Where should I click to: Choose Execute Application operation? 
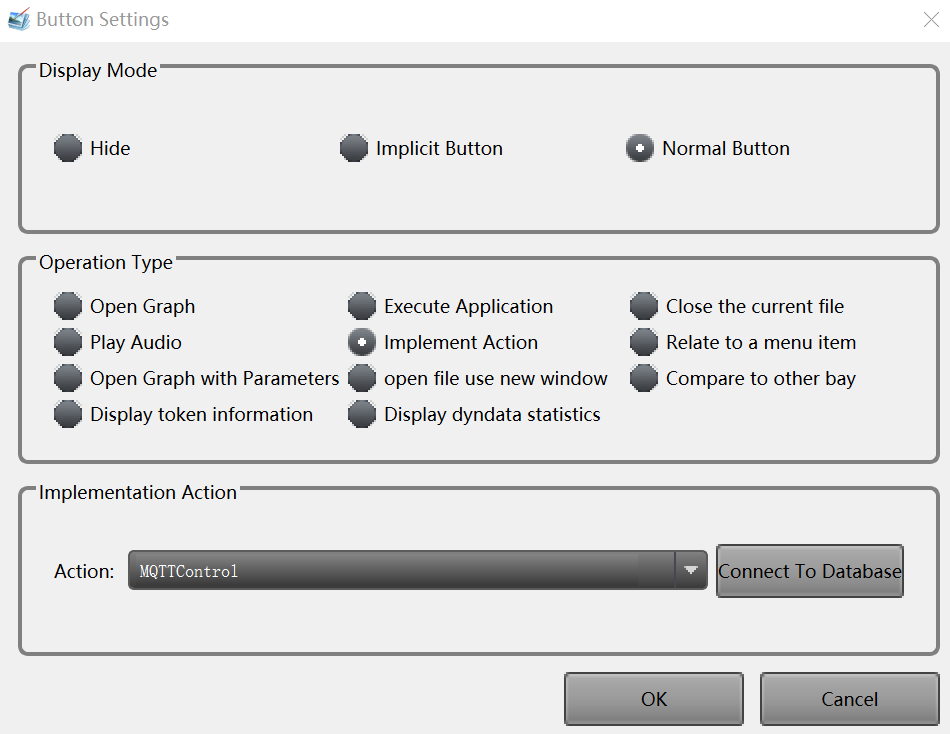click(362, 307)
